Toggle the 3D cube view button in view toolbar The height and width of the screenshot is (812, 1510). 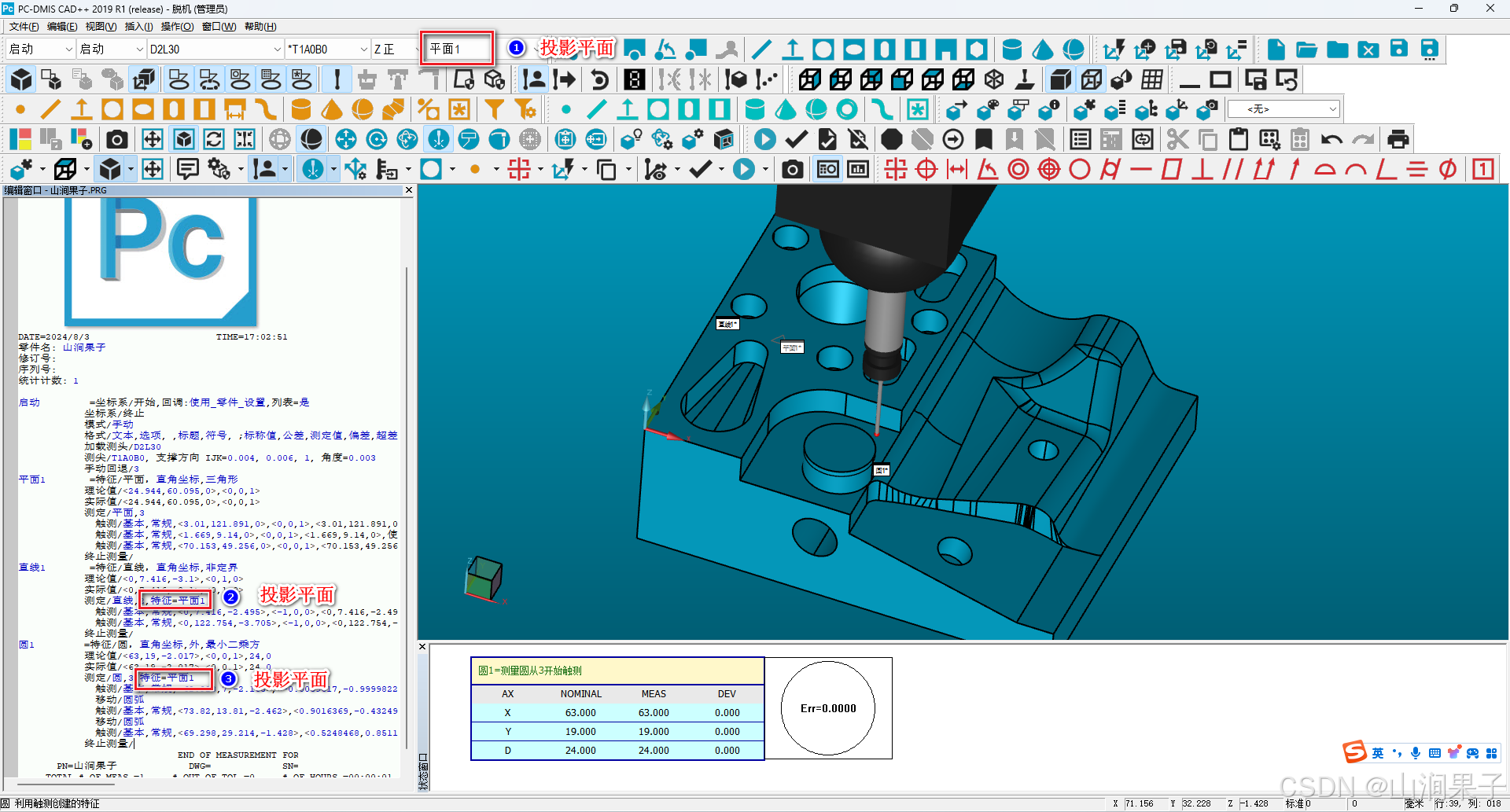[x=183, y=139]
